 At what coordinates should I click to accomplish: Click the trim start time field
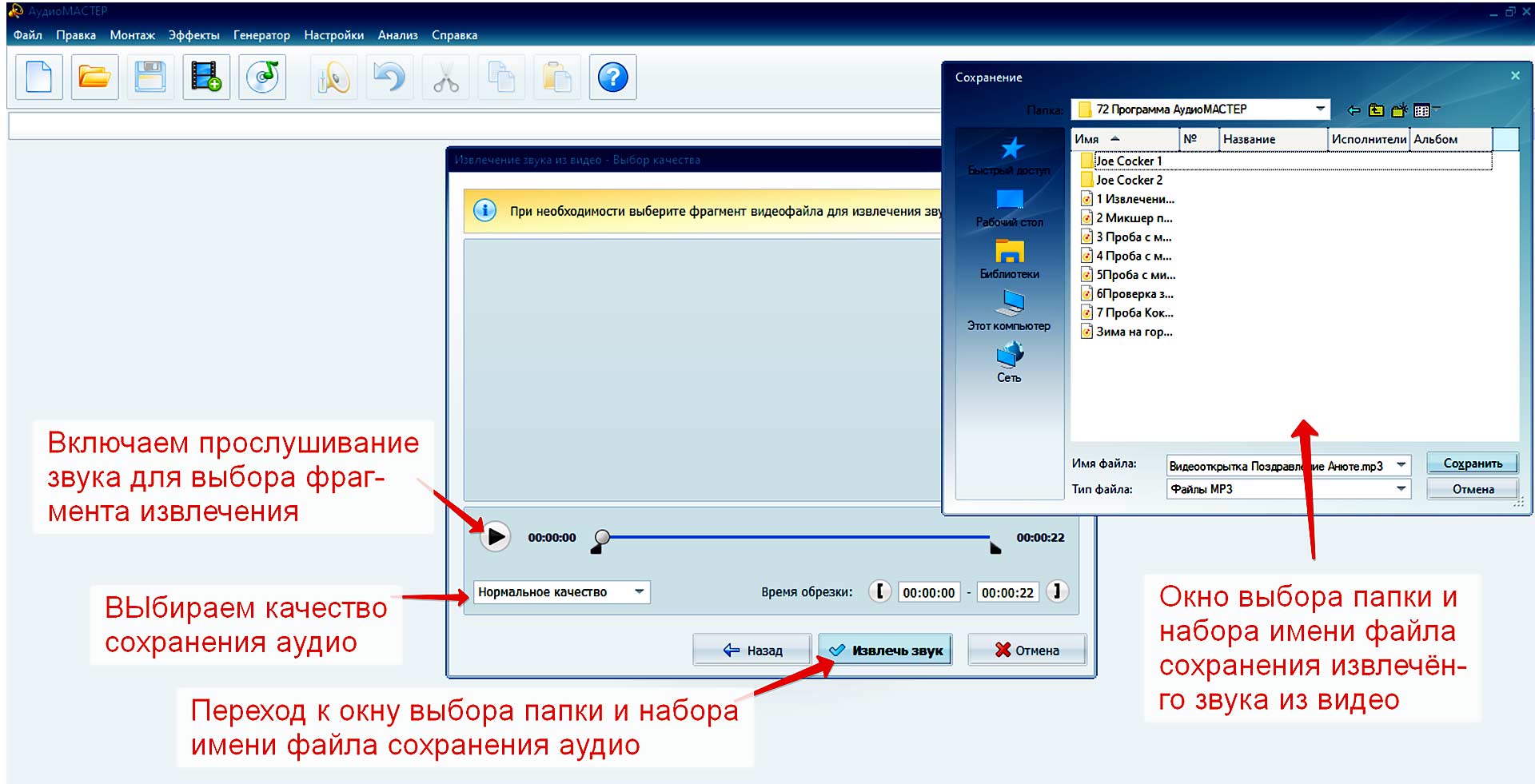click(929, 592)
